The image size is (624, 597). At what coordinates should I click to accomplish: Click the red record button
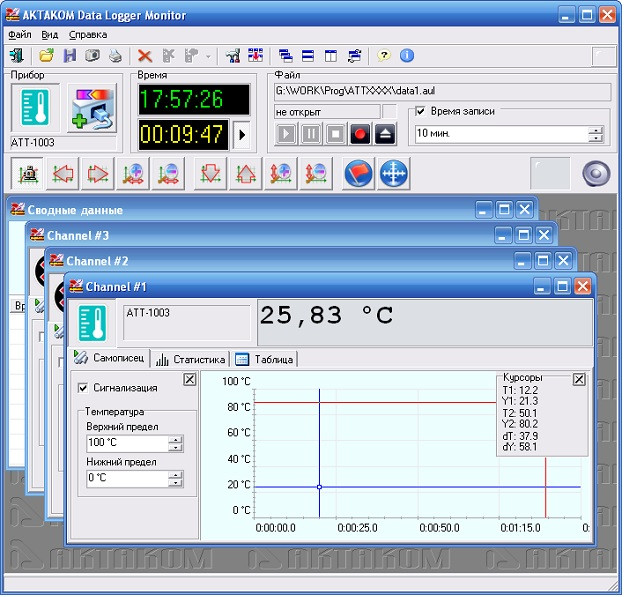pos(360,134)
